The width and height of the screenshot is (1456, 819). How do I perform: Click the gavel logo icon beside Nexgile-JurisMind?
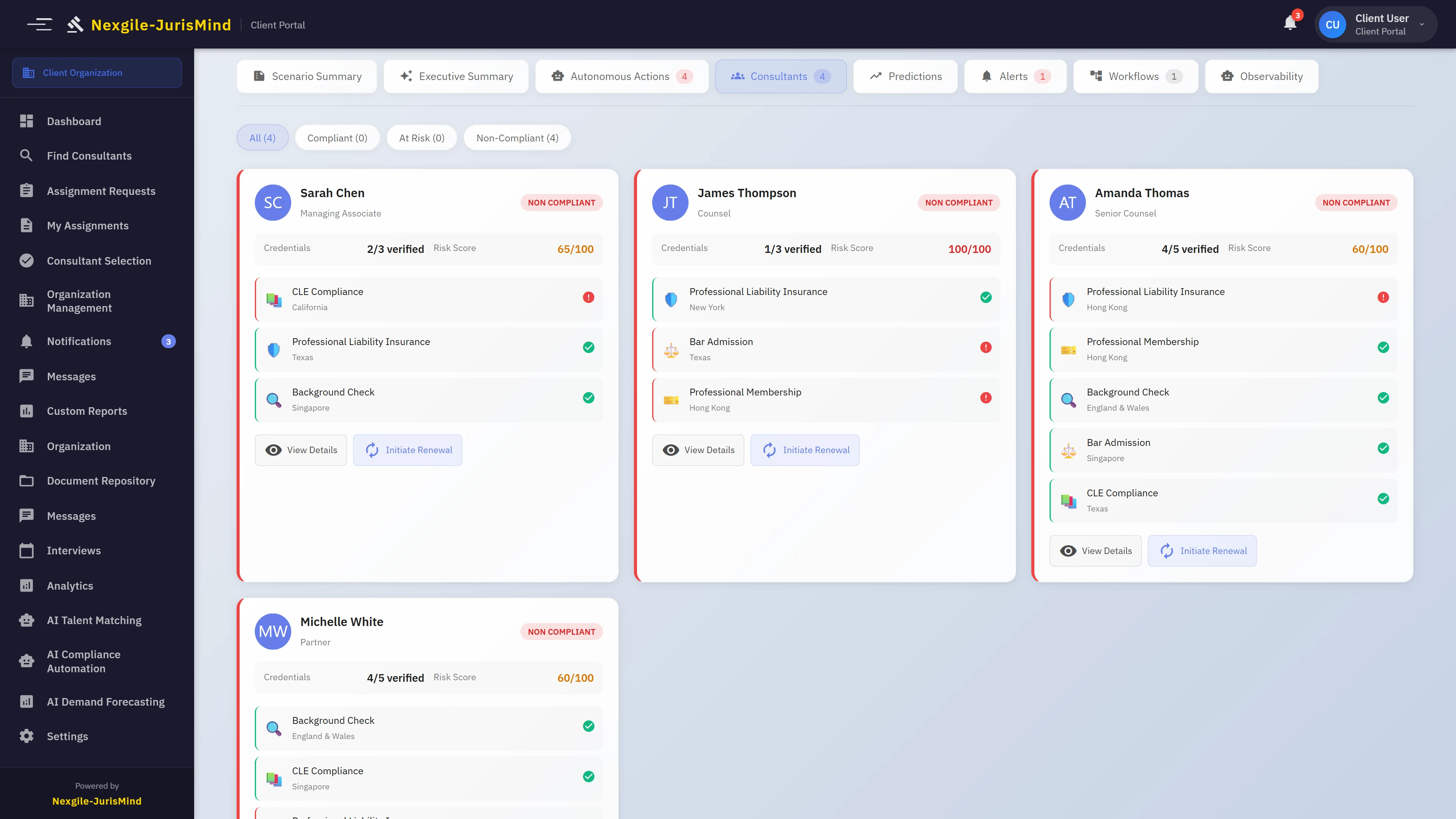pyautogui.click(x=75, y=24)
